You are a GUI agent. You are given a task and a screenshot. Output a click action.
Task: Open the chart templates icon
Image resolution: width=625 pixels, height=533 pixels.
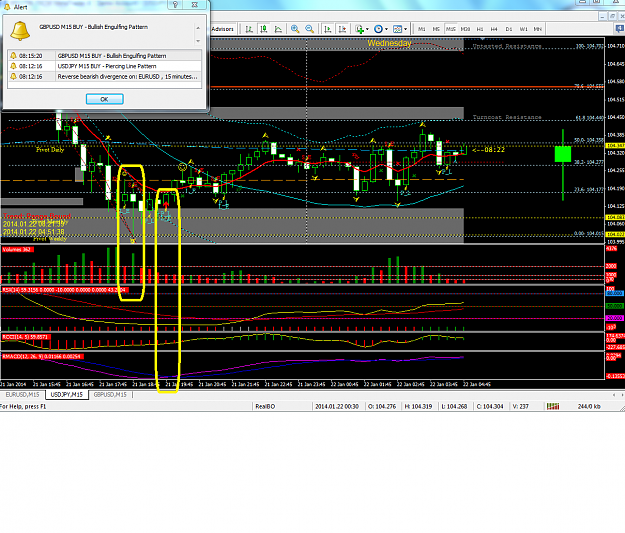[397, 29]
